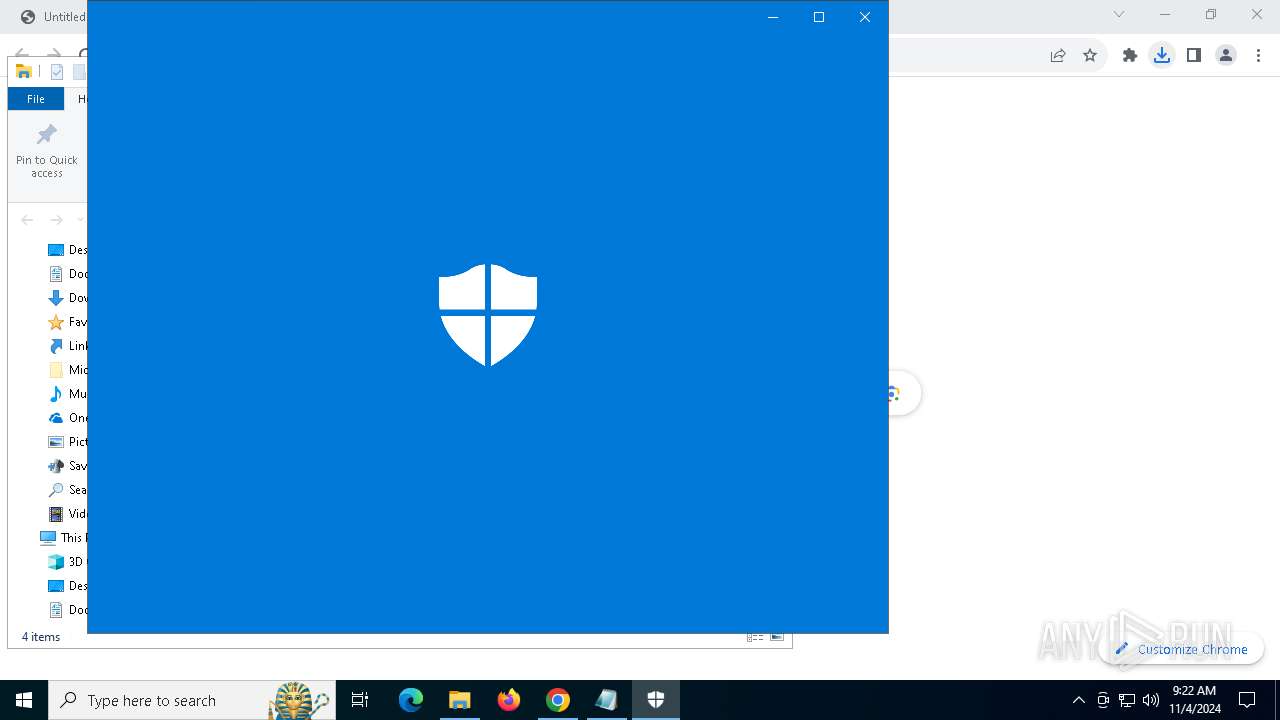Screen dimensions: 1280x720
Task: Select the Windows Security taskbar icon
Action: tap(656, 700)
